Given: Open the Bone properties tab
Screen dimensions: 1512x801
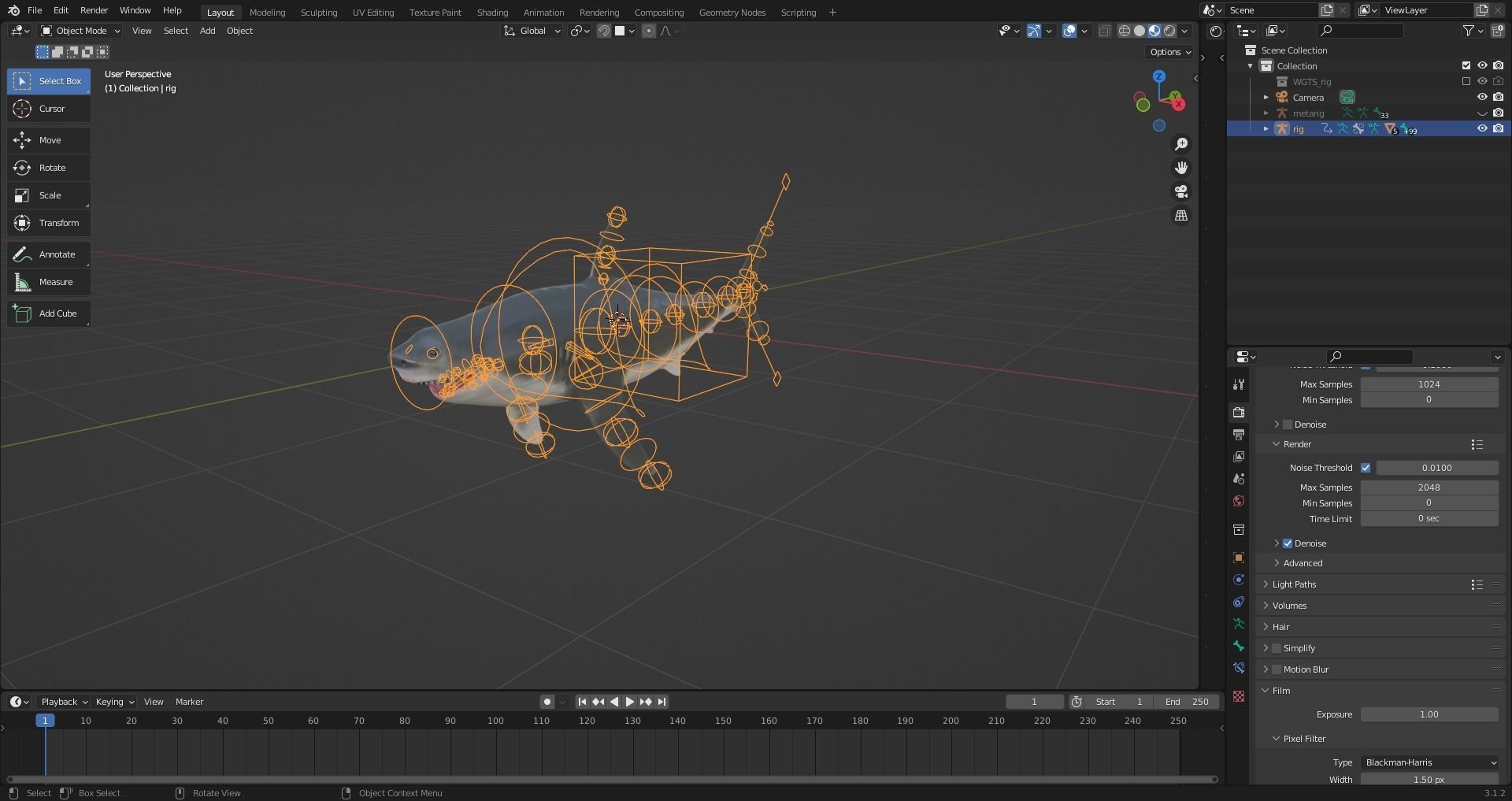Looking at the screenshot, I should [x=1239, y=646].
